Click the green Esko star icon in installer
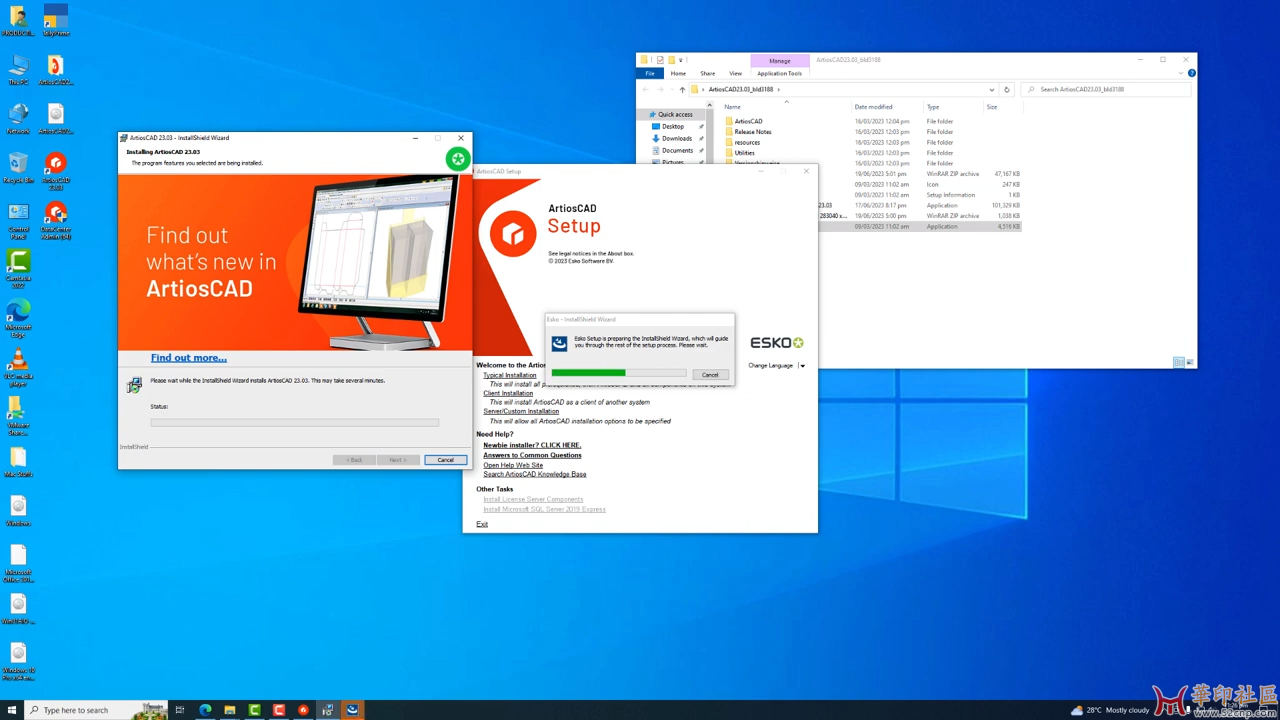This screenshot has width=1280, height=720. 458,158
